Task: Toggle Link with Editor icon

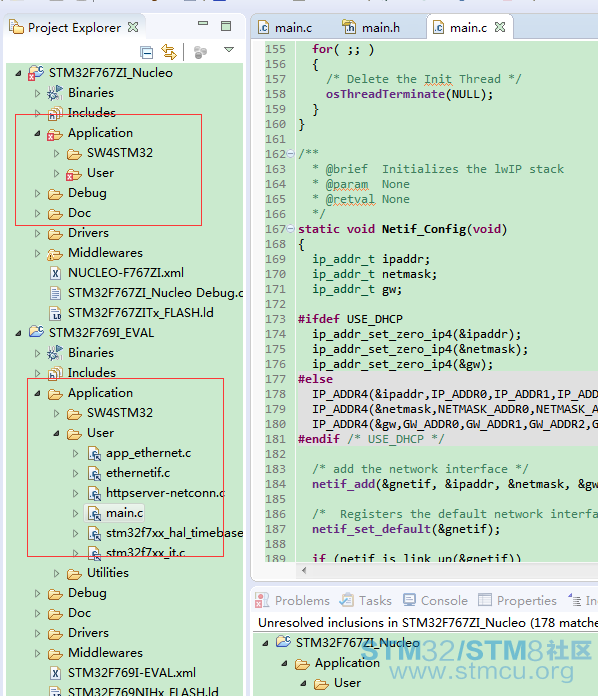Action: [x=169, y=52]
